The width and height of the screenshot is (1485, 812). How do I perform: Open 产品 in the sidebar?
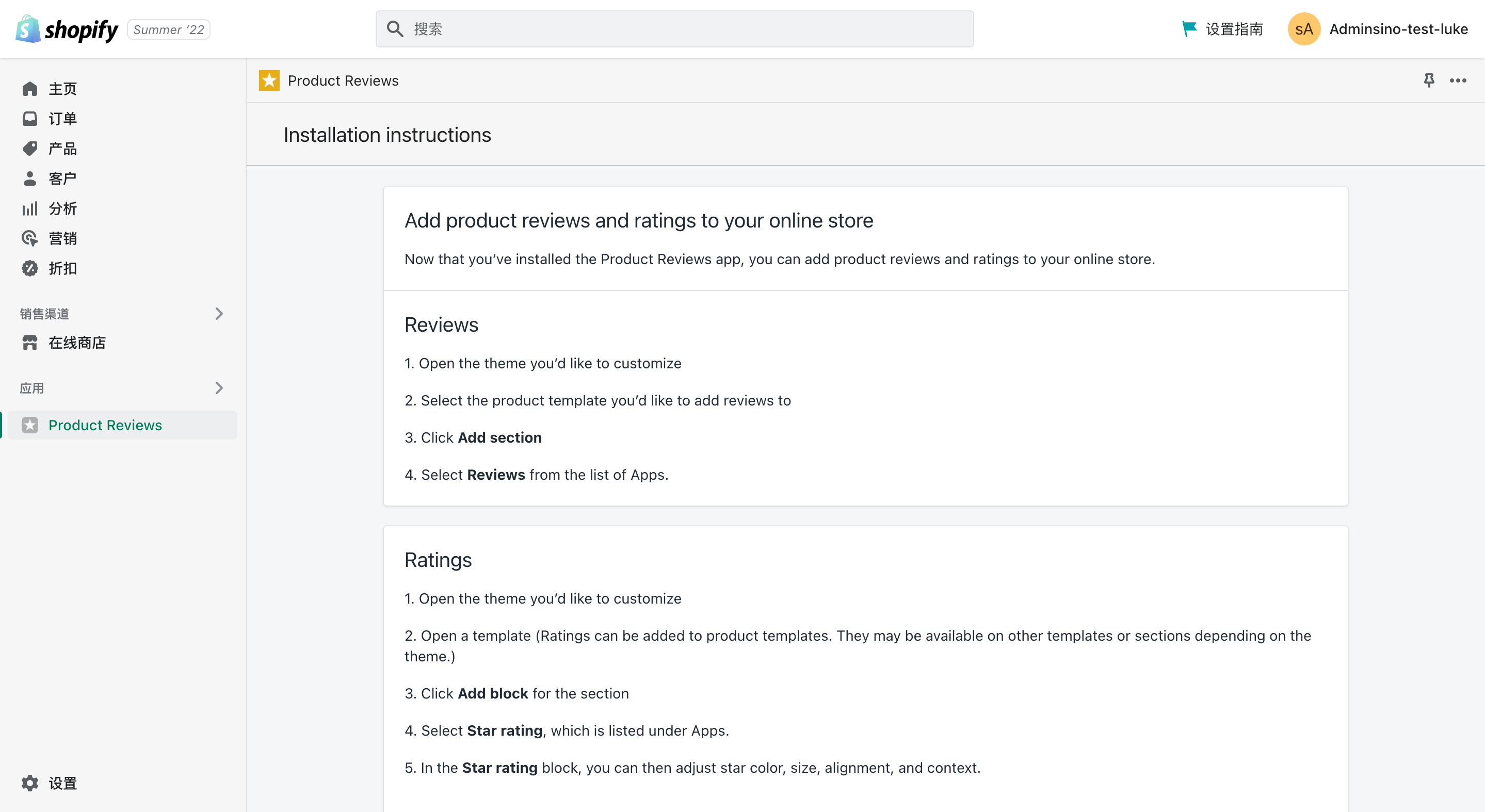(x=63, y=149)
